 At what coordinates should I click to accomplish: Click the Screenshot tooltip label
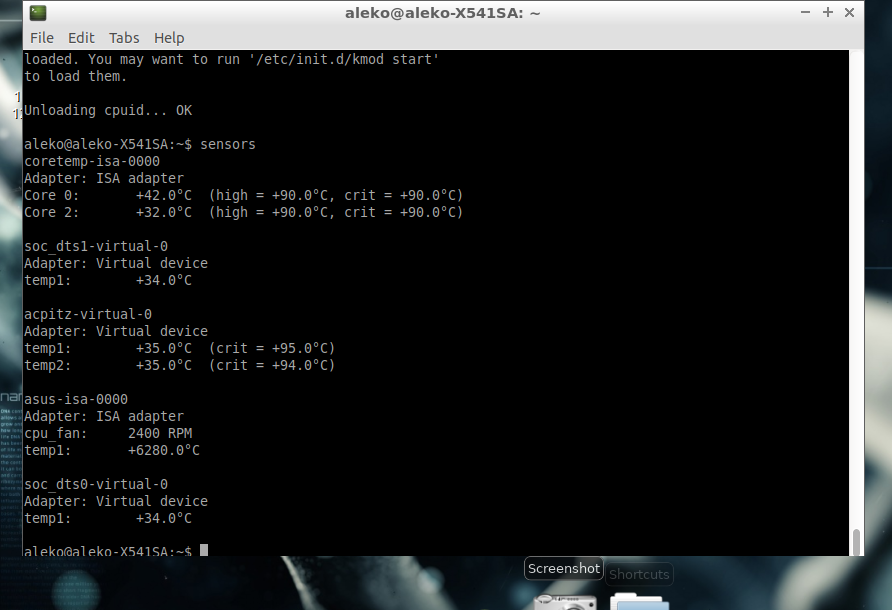[x=564, y=568]
